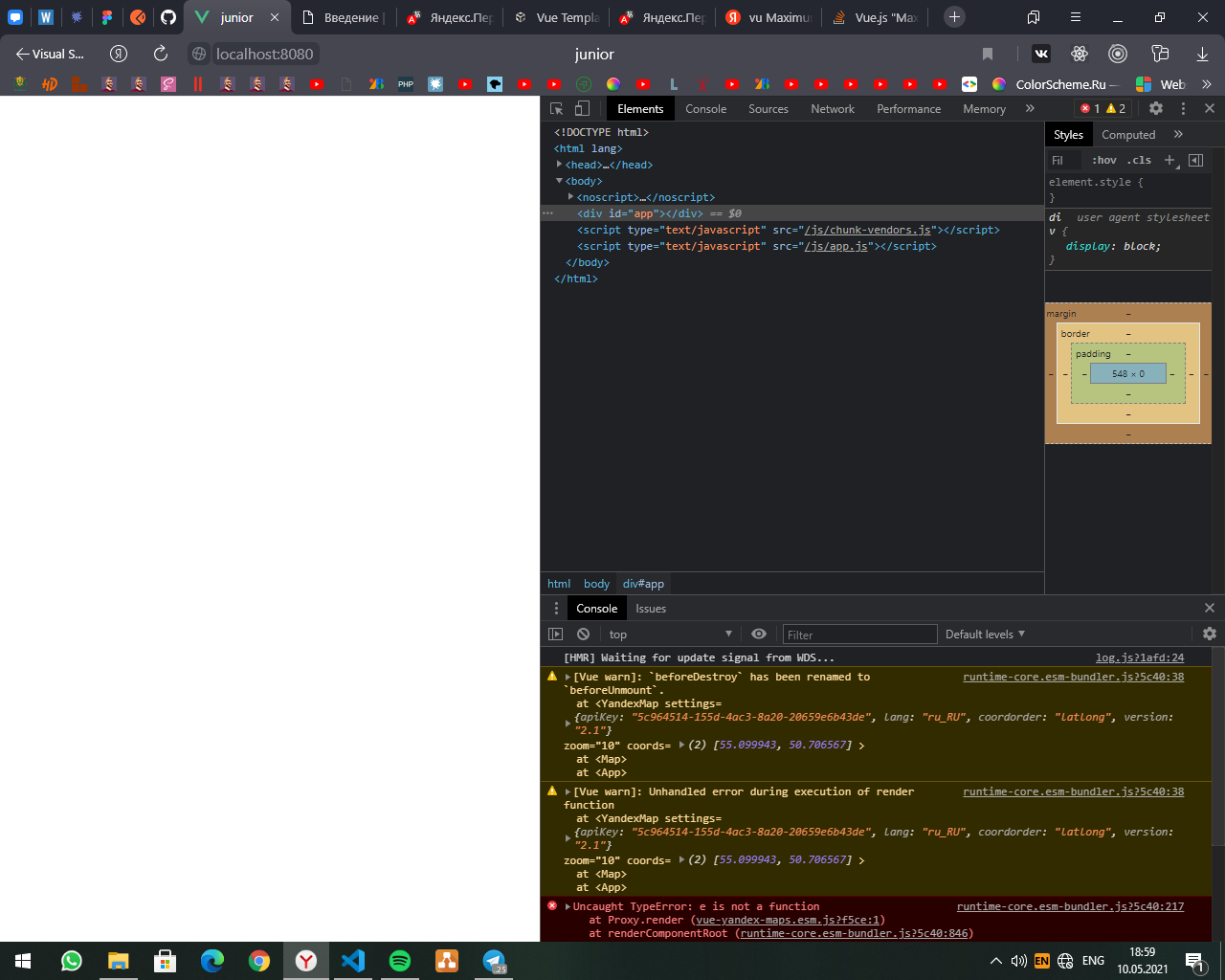Click the styles filter input
Screen dimensions: 1225x980
point(1065,161)
